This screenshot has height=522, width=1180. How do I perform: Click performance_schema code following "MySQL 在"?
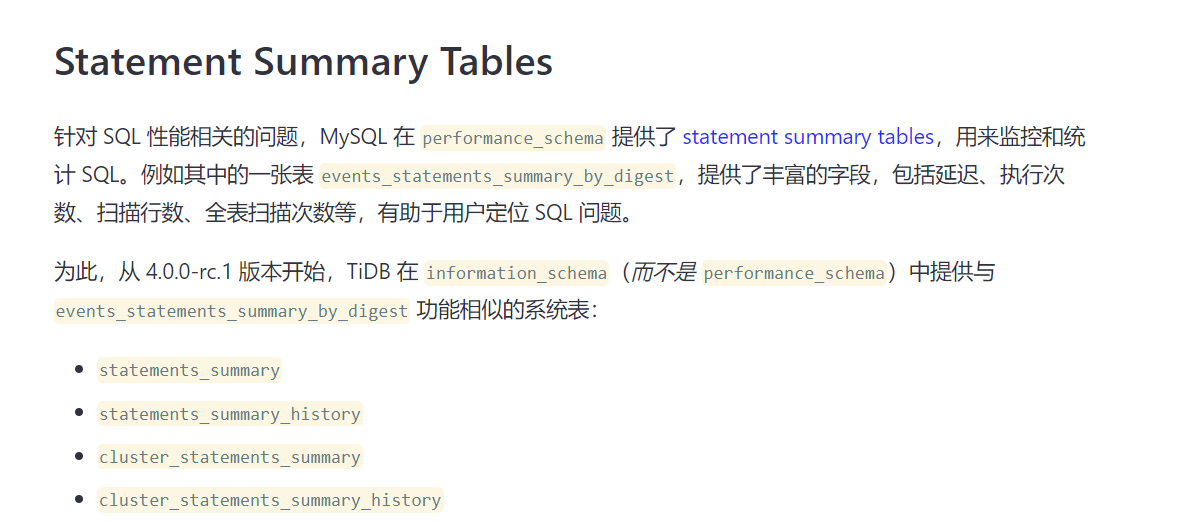(512, 138)
